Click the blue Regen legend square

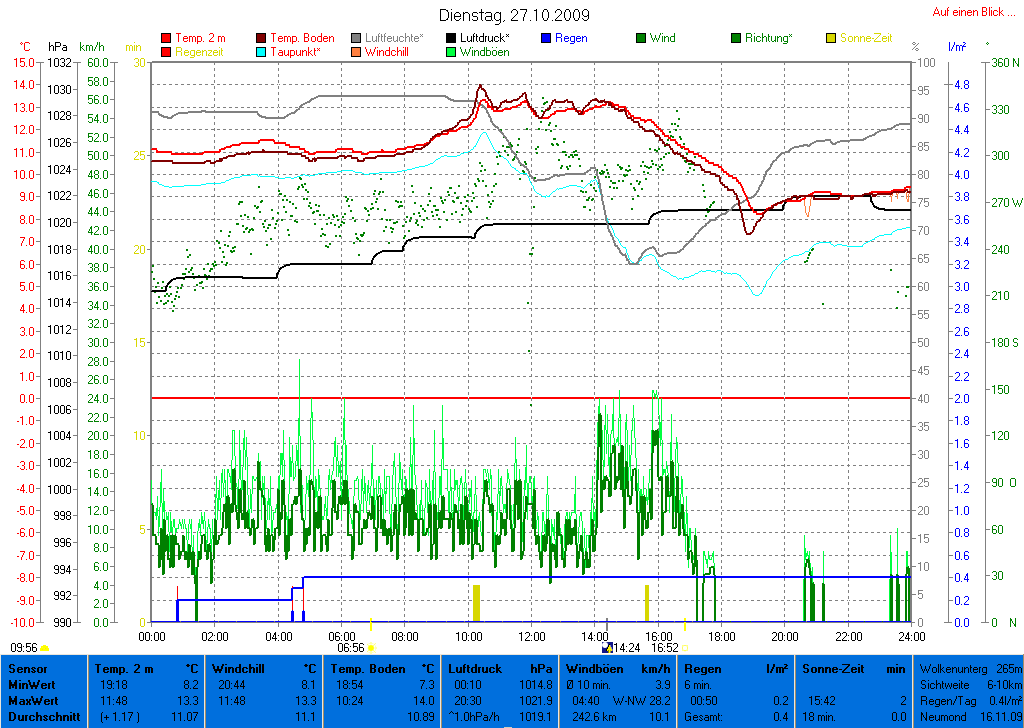(546, 38)
